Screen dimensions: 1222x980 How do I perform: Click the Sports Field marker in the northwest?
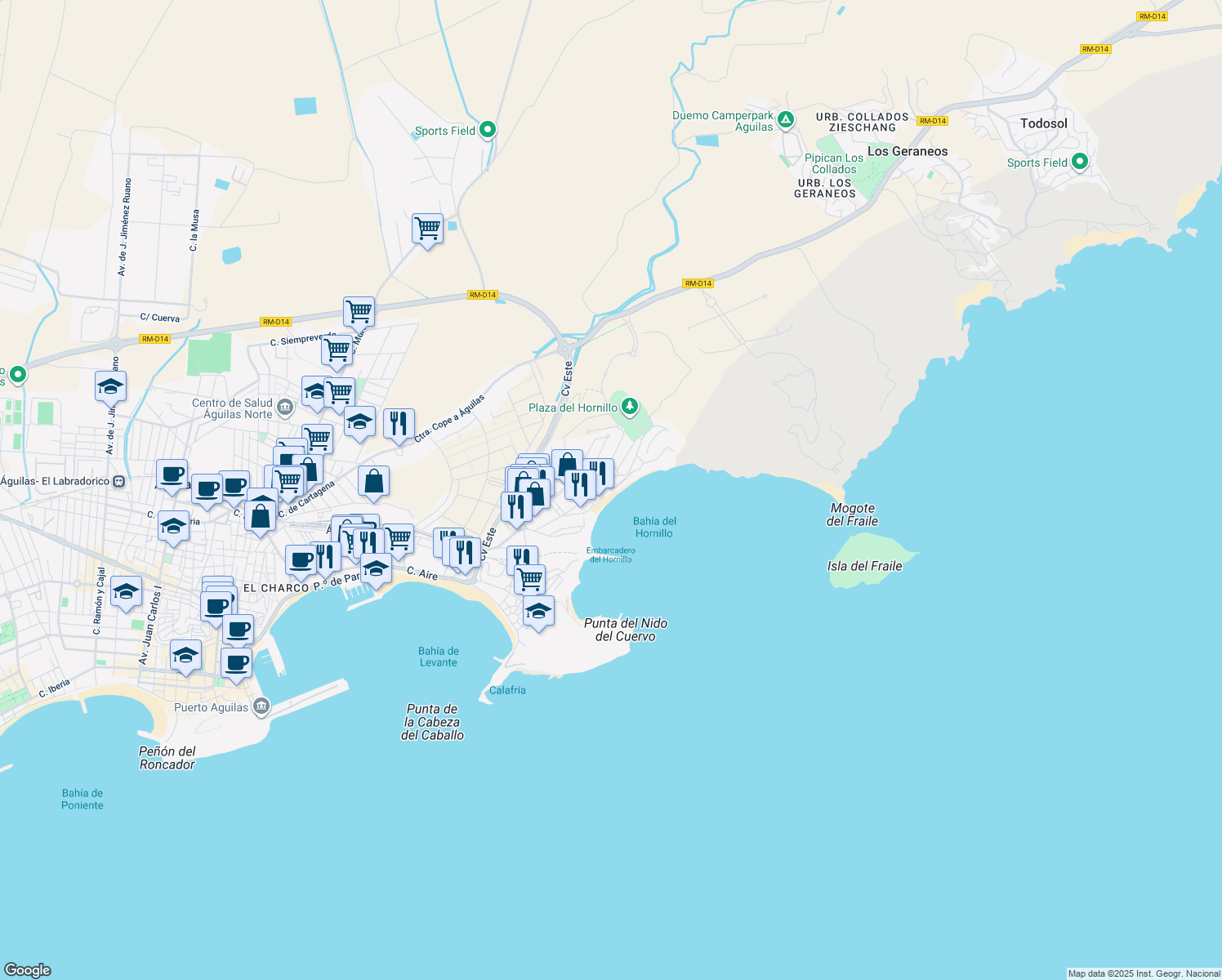pyautogui.click(x=486, y=129)
